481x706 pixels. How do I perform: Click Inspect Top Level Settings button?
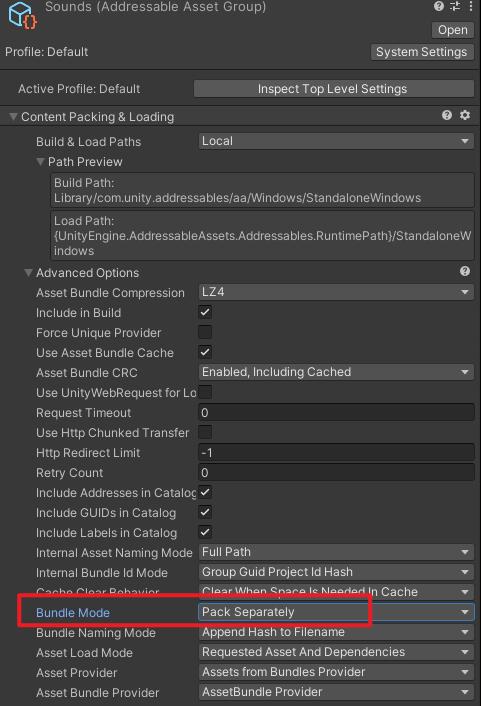coord(334,89)
